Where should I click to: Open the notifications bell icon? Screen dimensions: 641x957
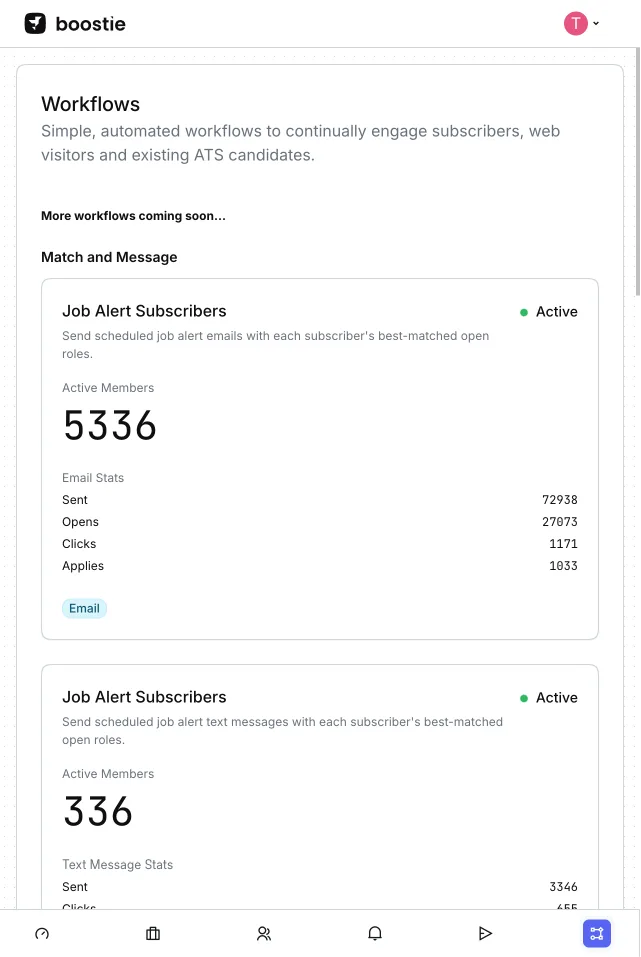[375, 933]
